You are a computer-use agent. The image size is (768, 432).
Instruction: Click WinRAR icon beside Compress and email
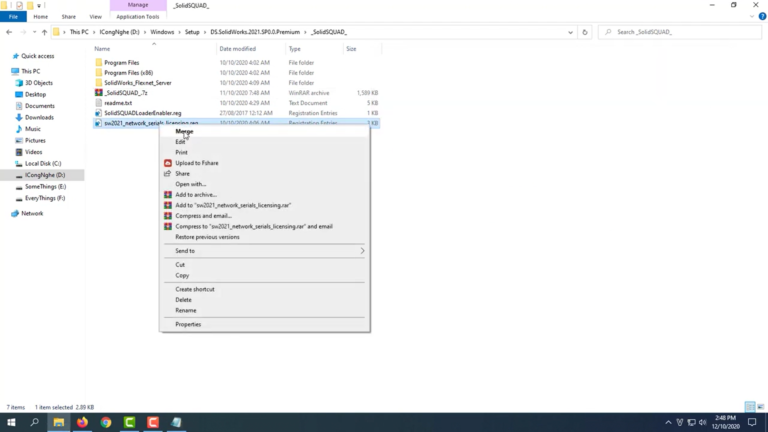coord(168,216)
